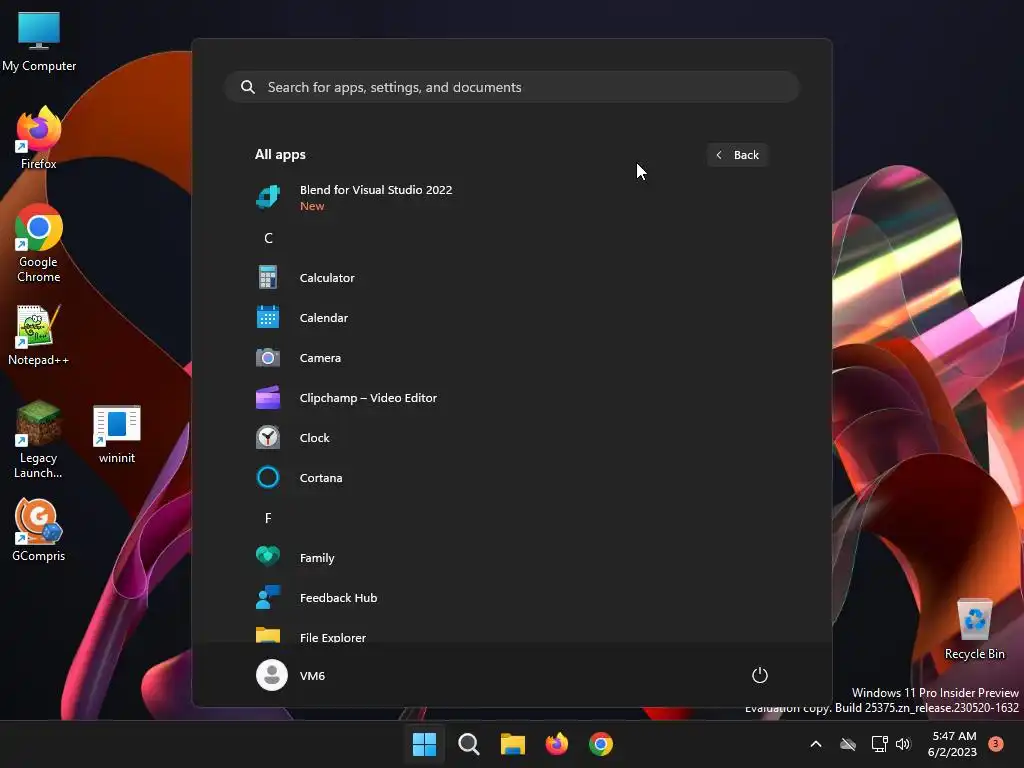Select Legacy Launcher desktop shortcut
This screenshot has width=1024, height=768.
tap(39, 440)
